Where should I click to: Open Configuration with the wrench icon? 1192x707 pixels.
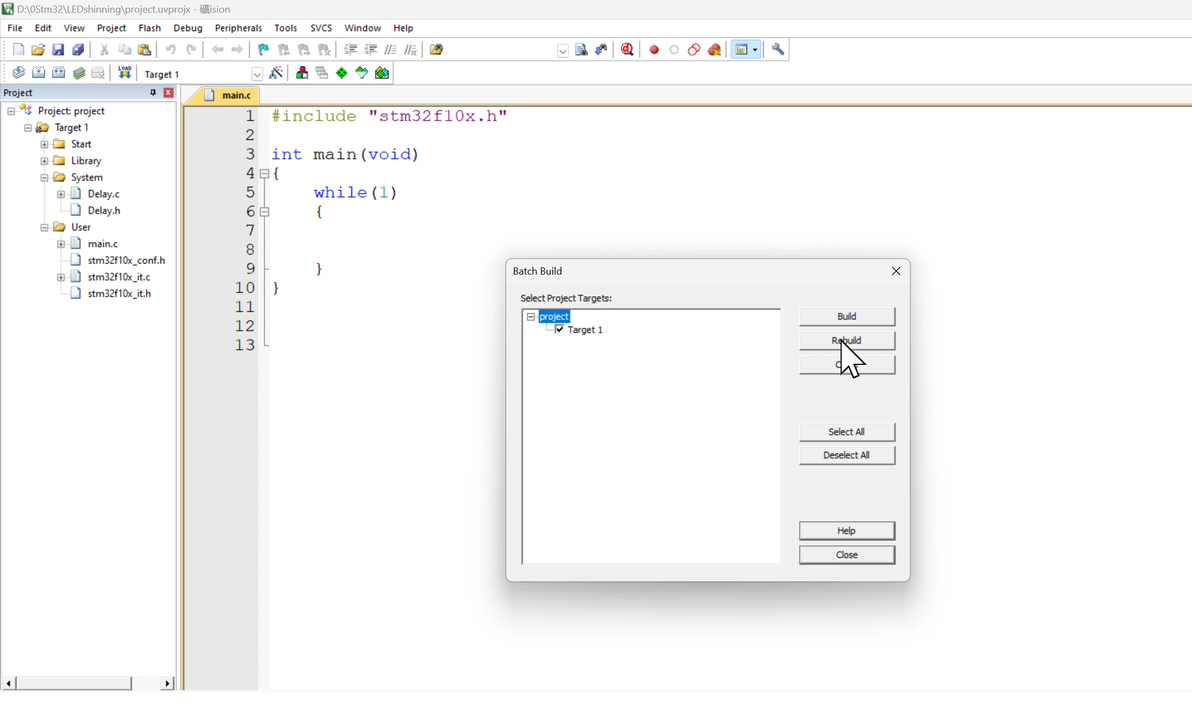pyautogui.click(x=778, y=49)
